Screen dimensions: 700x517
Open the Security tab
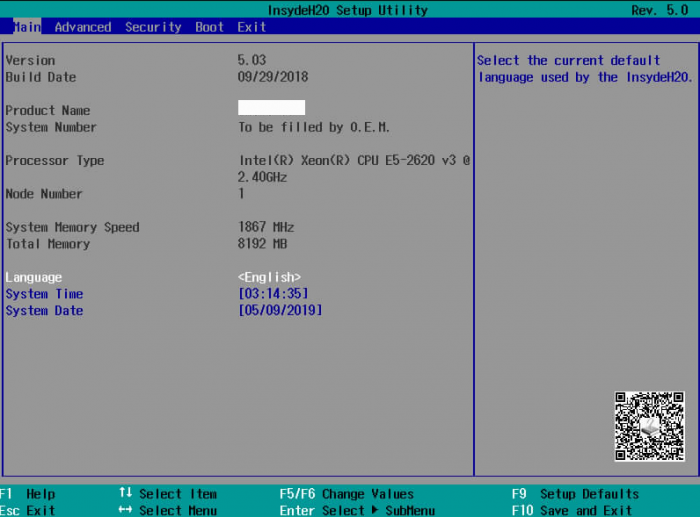(x=153, y=27)
